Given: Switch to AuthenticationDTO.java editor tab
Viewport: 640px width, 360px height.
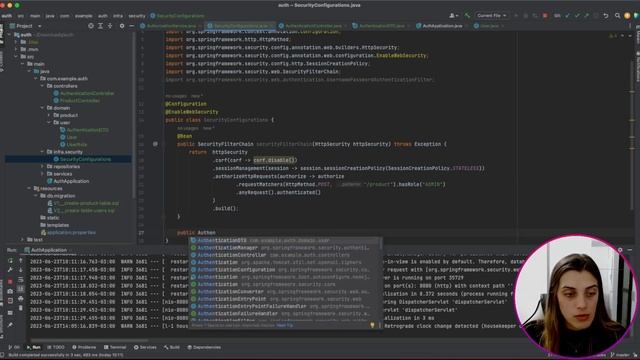Looking at the screenshot, I should pos(379,26).
